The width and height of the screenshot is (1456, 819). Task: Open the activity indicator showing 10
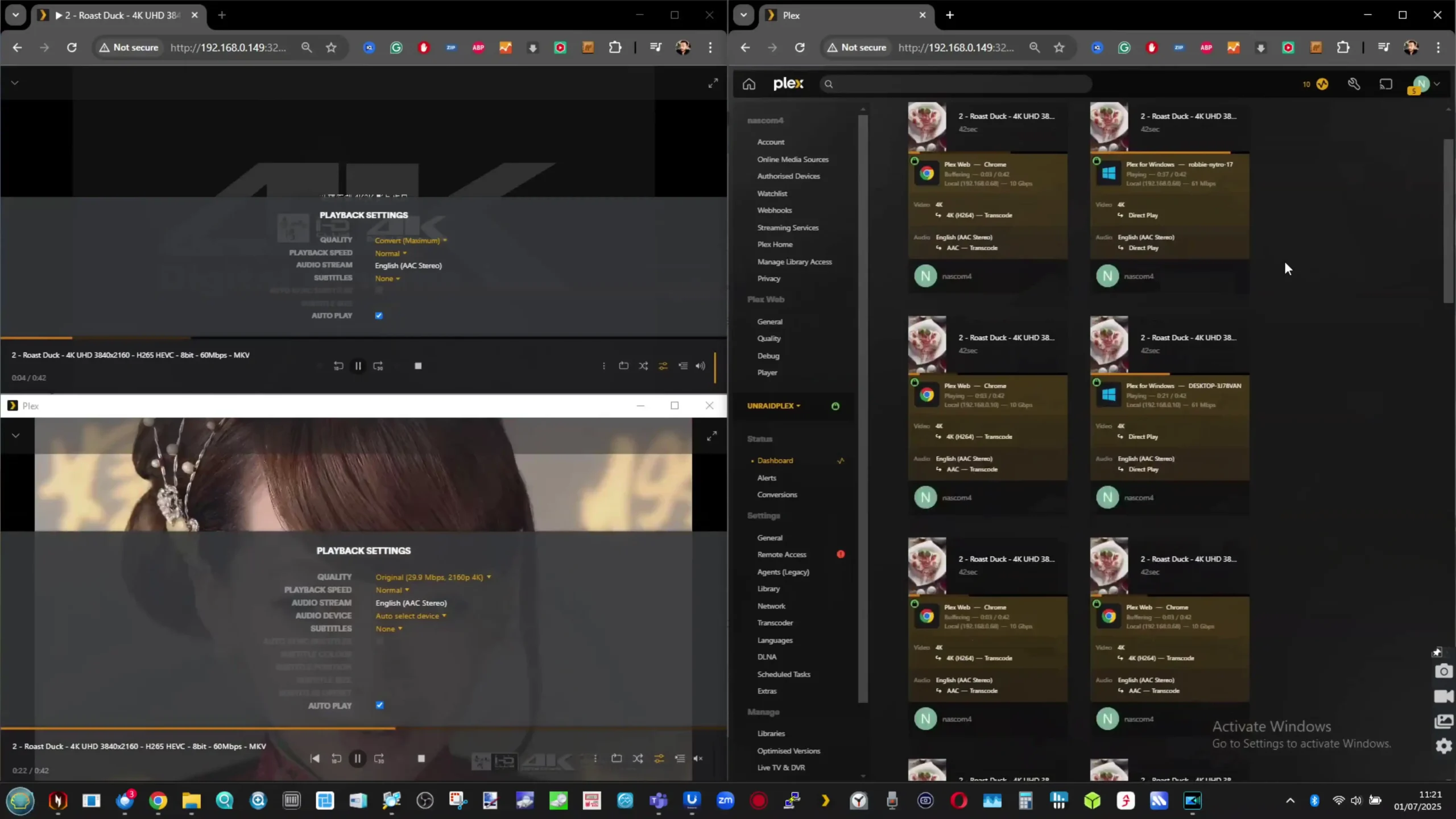coord(1315,84)
